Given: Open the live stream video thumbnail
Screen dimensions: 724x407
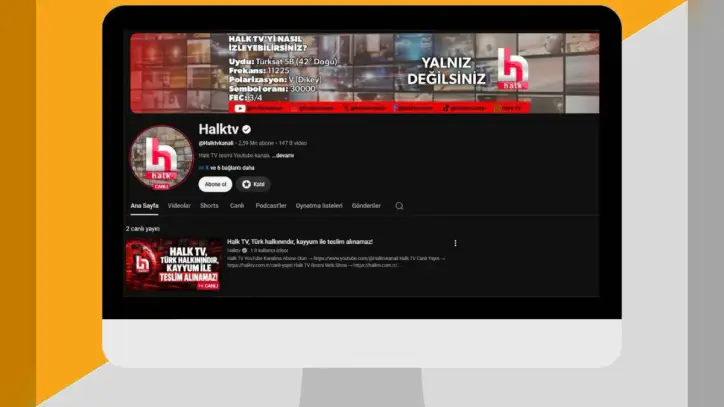Looking at the screenshot, I should pyautogui.click(x=174, y=265).
